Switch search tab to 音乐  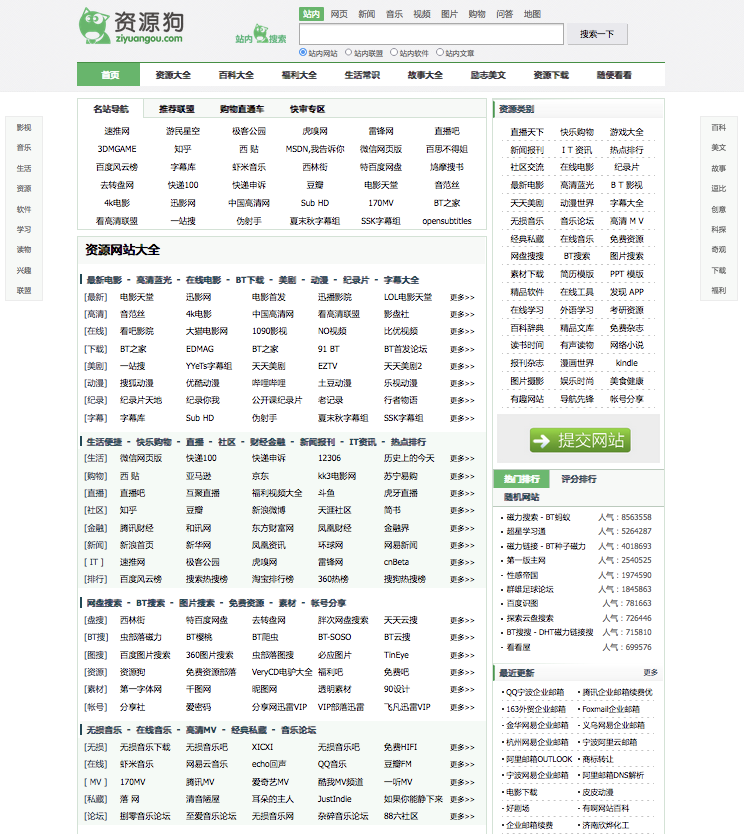click(394, 14)
